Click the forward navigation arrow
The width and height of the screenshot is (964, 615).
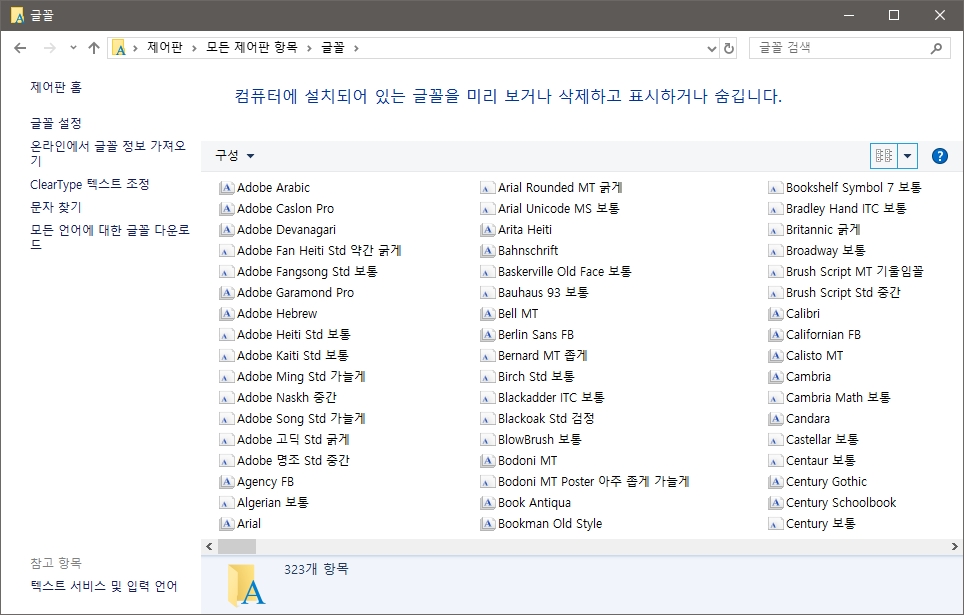coord(49,48)
